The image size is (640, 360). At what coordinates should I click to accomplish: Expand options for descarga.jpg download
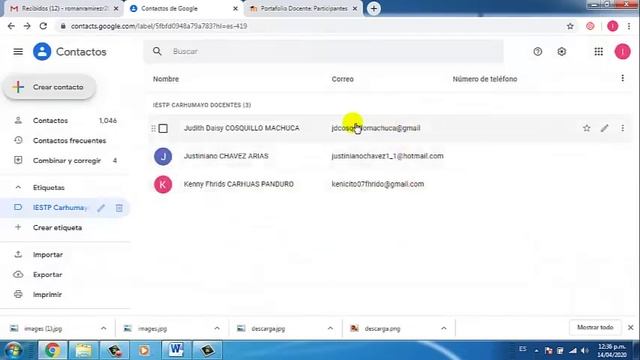pyautogui.click(x=330, y=328)
